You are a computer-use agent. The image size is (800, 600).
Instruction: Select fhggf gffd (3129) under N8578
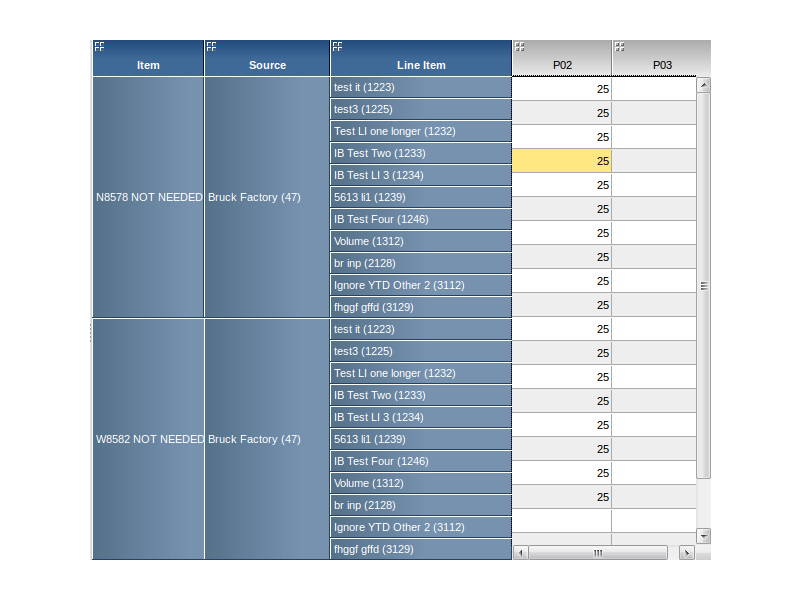tap(421, 307)
